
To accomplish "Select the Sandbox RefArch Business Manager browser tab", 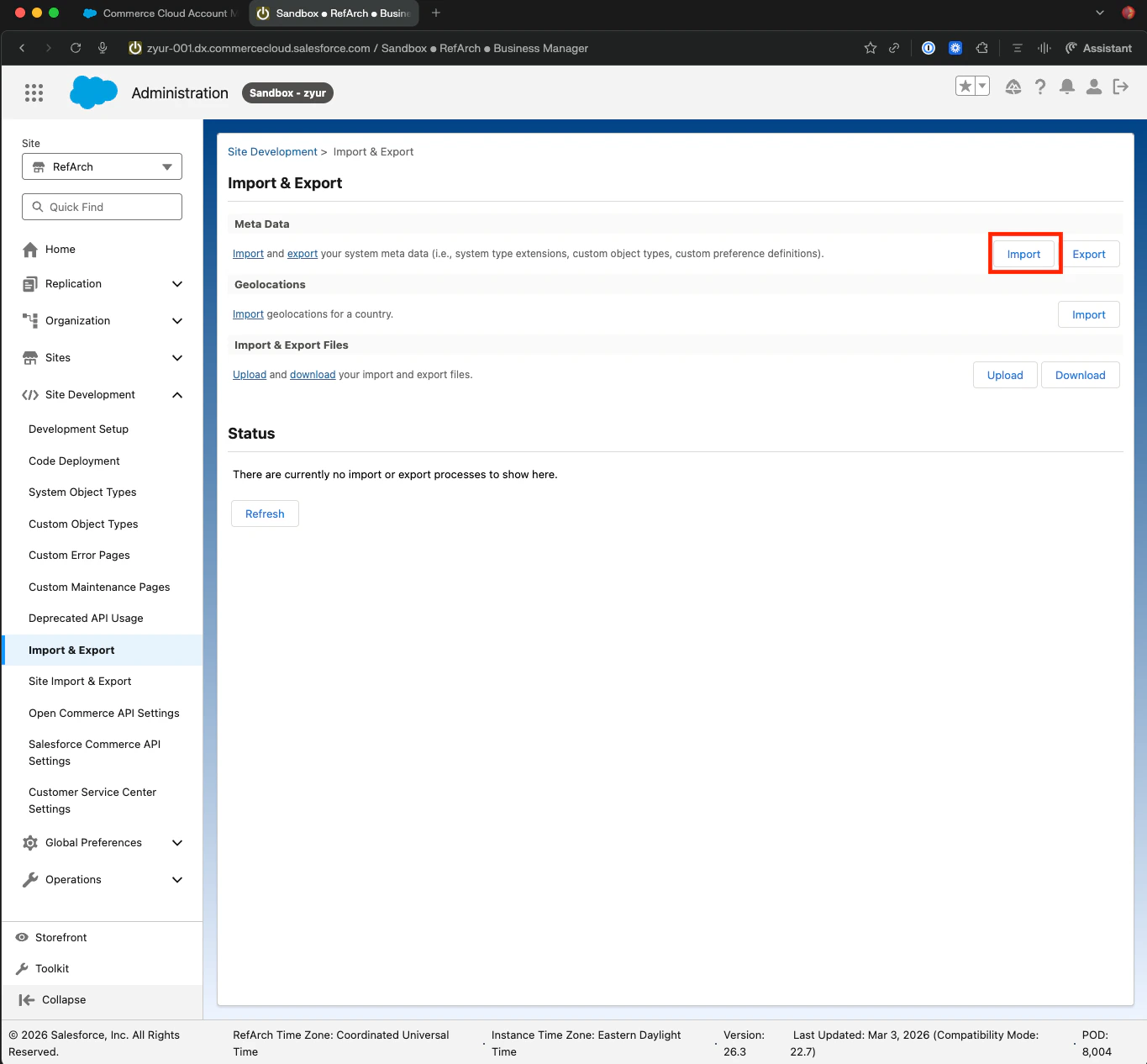I will click(x=334, y=13).
